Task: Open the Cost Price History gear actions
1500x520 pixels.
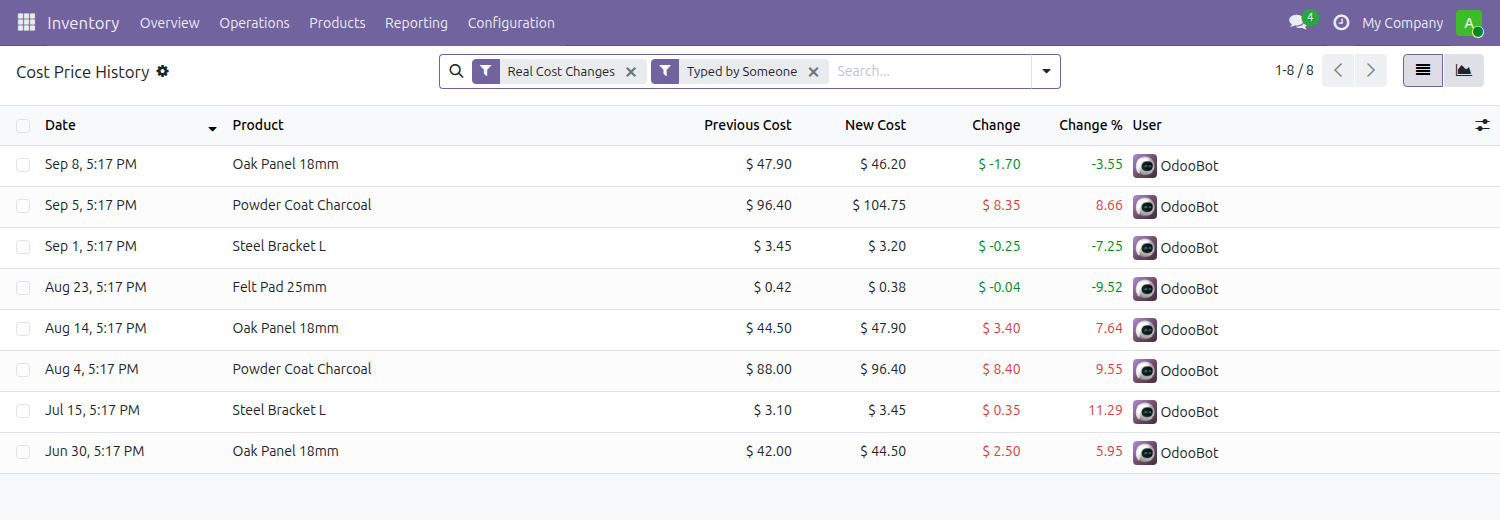Action: click(163, 71)
